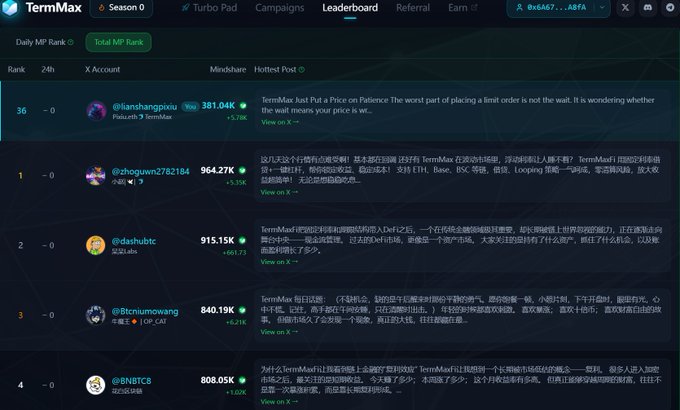The image size is (680, 410).
Task: Open the X social icon in header
Action: [625, 7]
